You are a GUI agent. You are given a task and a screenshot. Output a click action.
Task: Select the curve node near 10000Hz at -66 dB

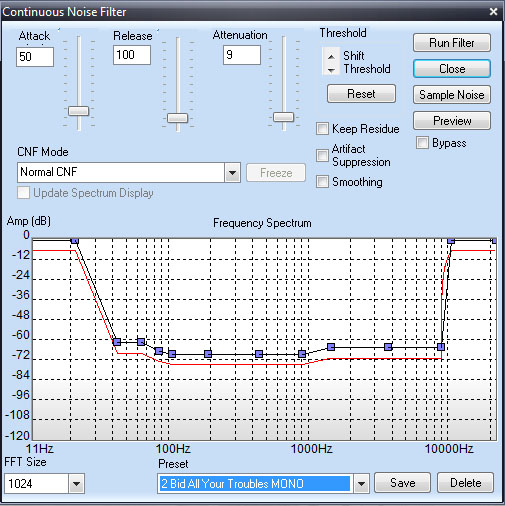tap(441, 347)
